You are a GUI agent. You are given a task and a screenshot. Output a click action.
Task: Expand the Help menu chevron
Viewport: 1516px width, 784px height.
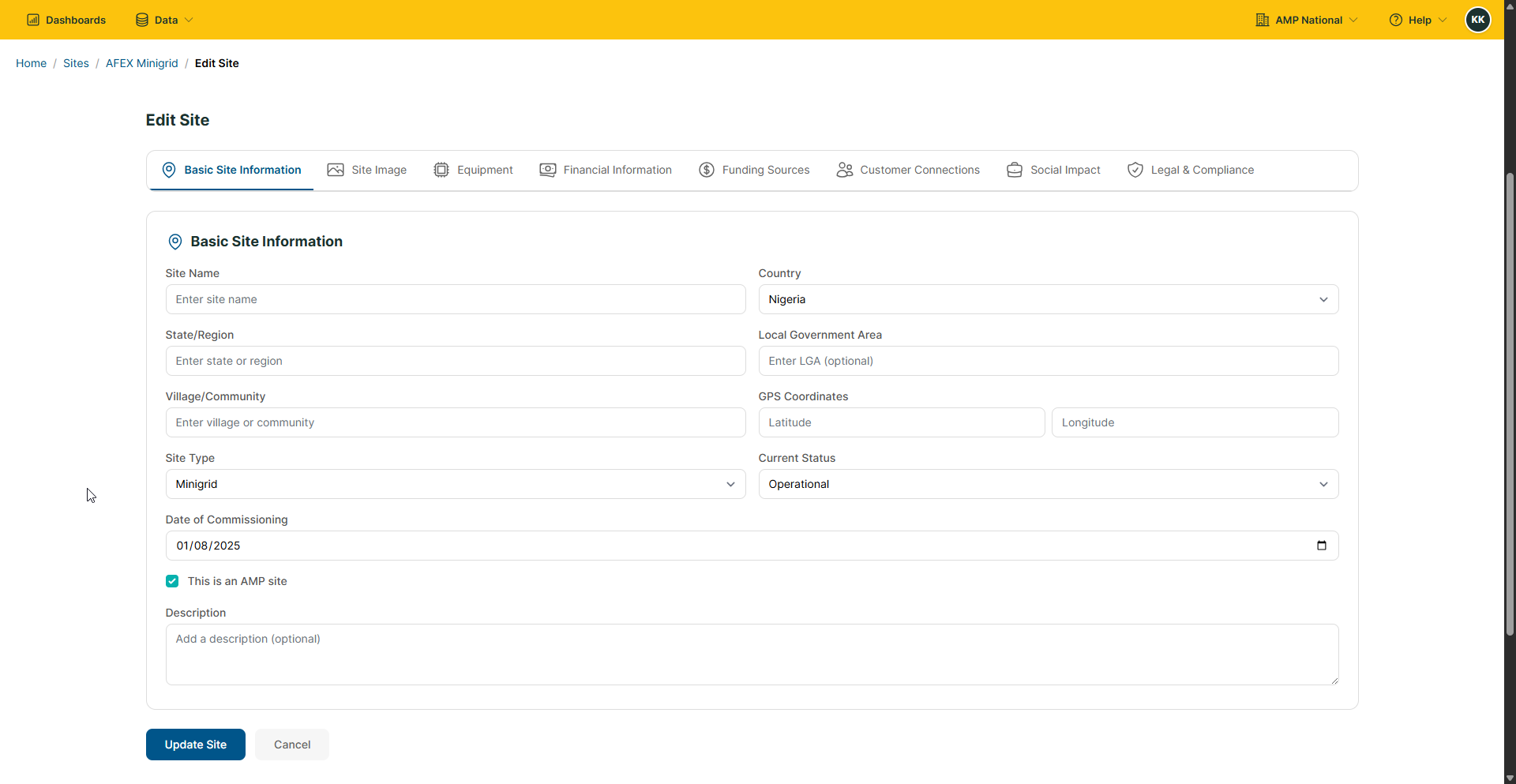(x=1443, y=20)
